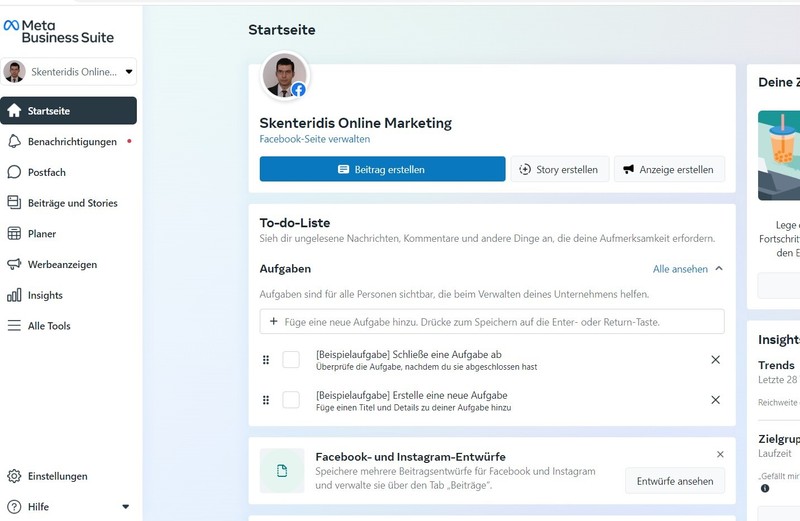Click the sidebar account profile picture

14,71
